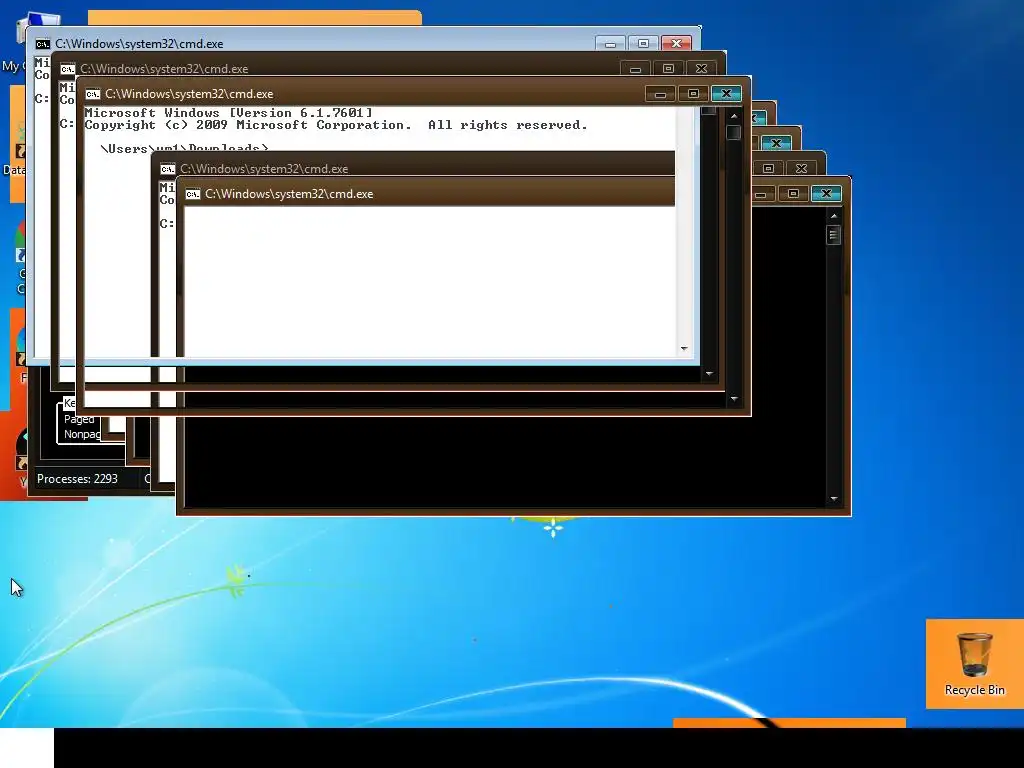The width and height of the screenshot is (1024, 768).
Task: Minimize the frontmost black cmd window
Action: [x=761, y=194]
